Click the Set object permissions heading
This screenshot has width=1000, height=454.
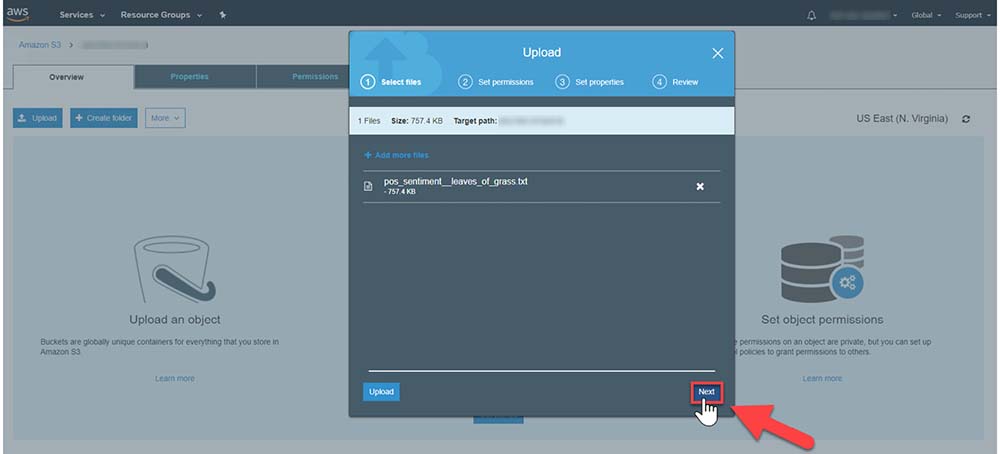822,320
